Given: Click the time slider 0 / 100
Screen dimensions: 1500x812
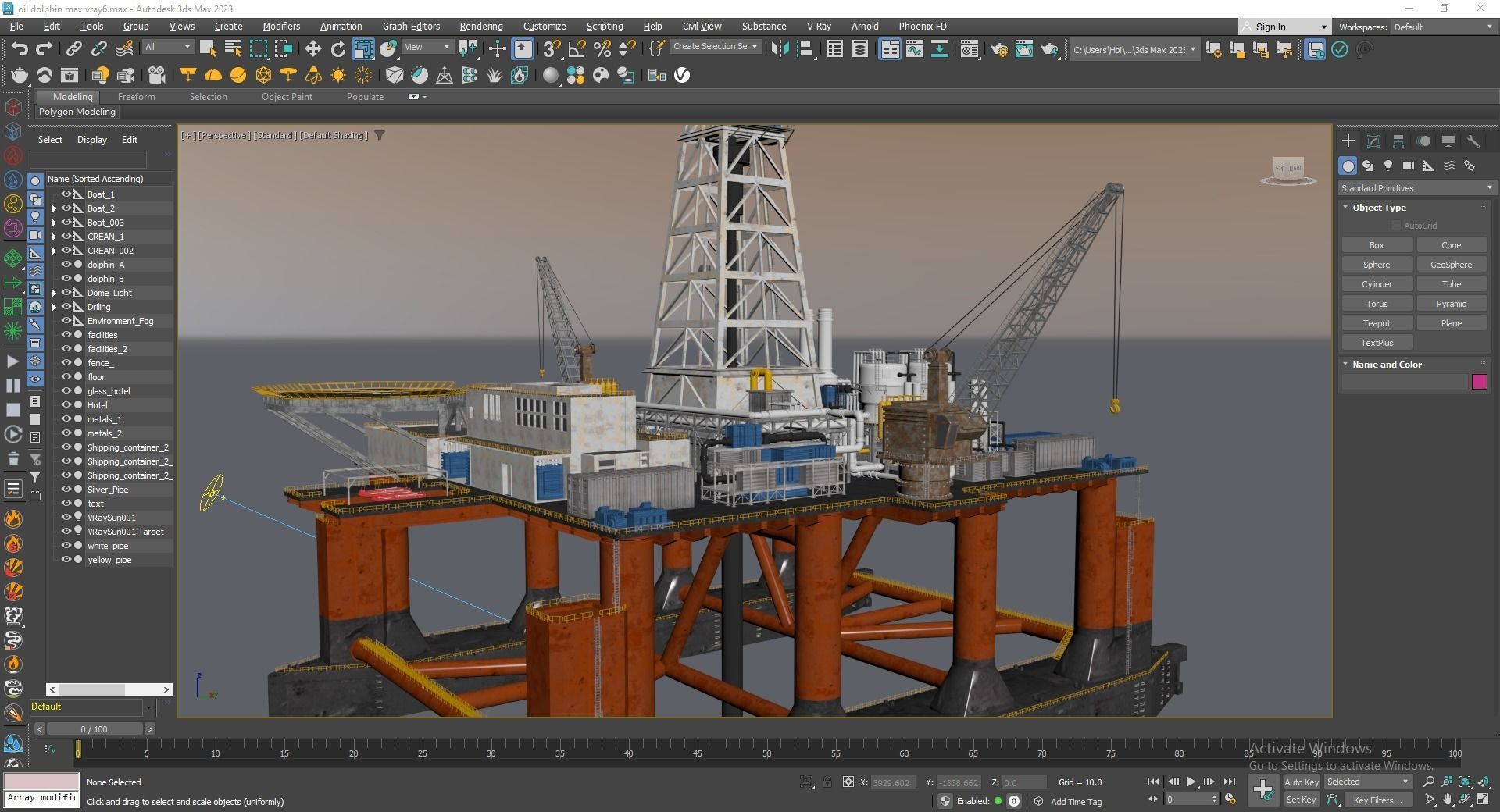Looking at the screenshot, I should click(94, 729).
